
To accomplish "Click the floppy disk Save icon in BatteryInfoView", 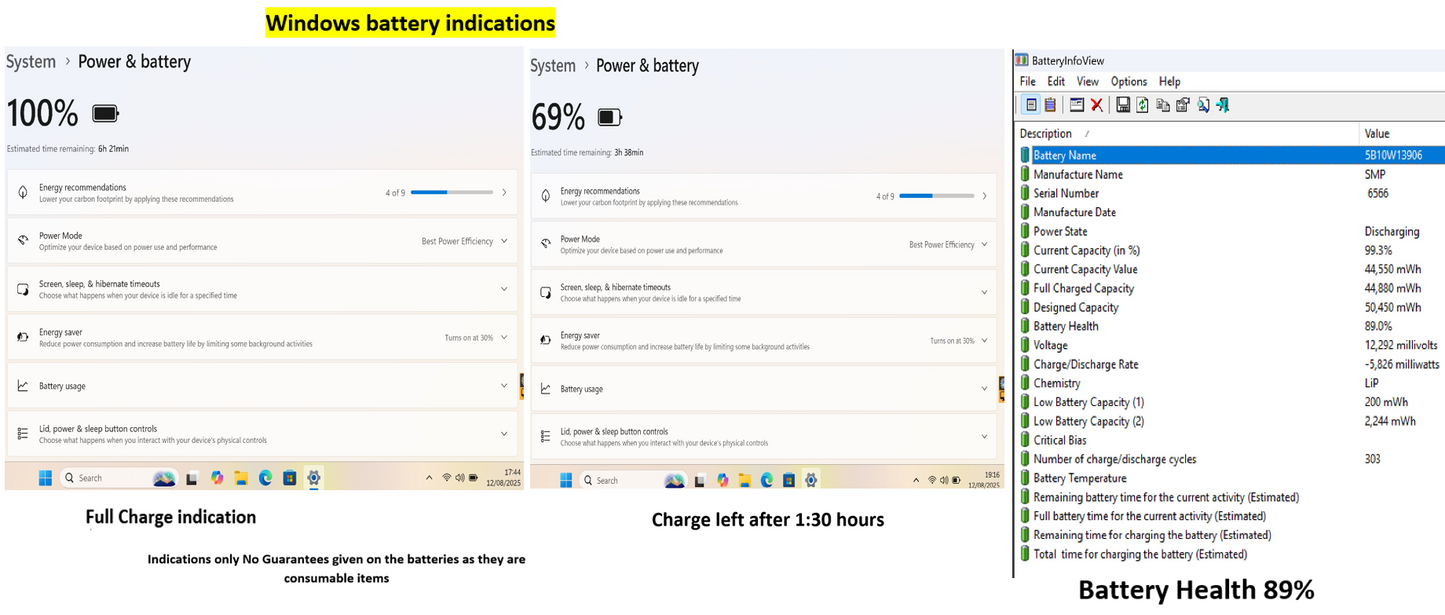I will (1123, 105).
